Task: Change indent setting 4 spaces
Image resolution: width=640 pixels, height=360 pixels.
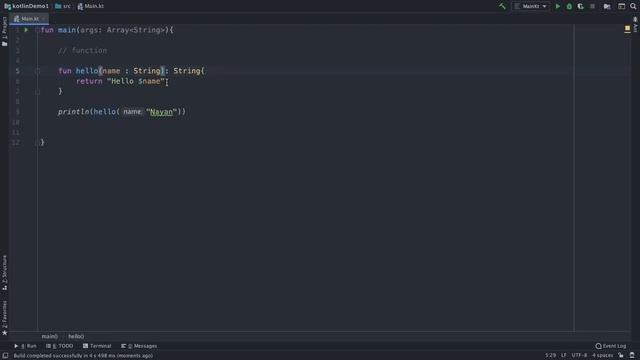Action: [x=602, y=356]
